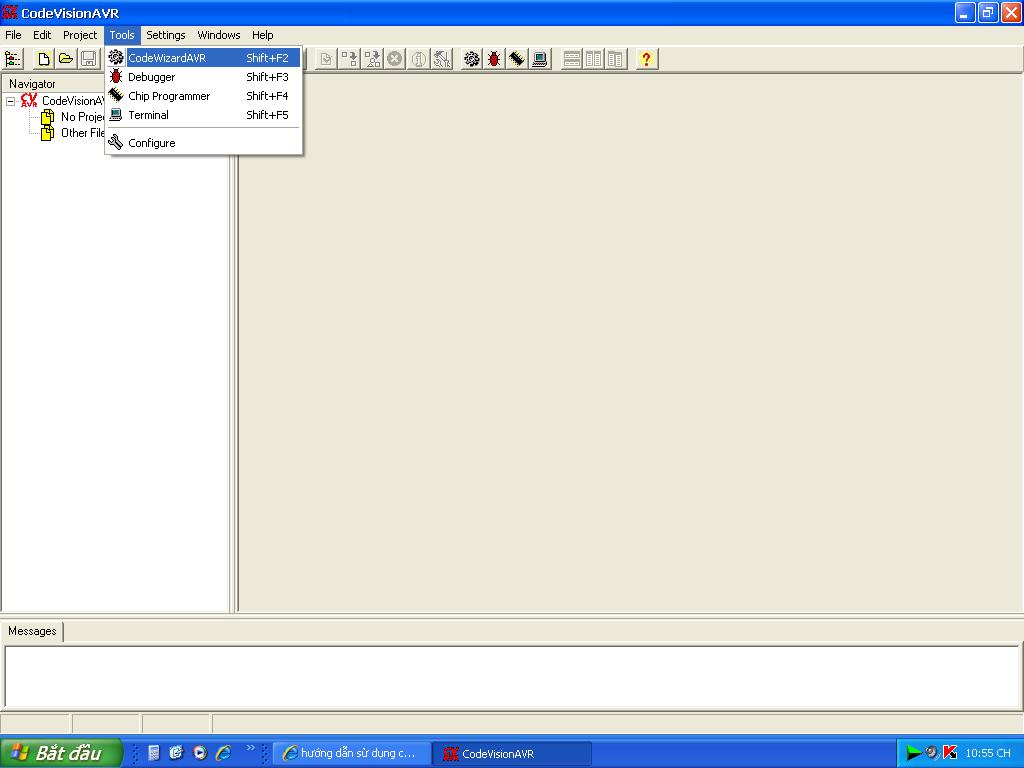
Task: Start the Debugger from the toolbar bug icon
Action: 494,59
